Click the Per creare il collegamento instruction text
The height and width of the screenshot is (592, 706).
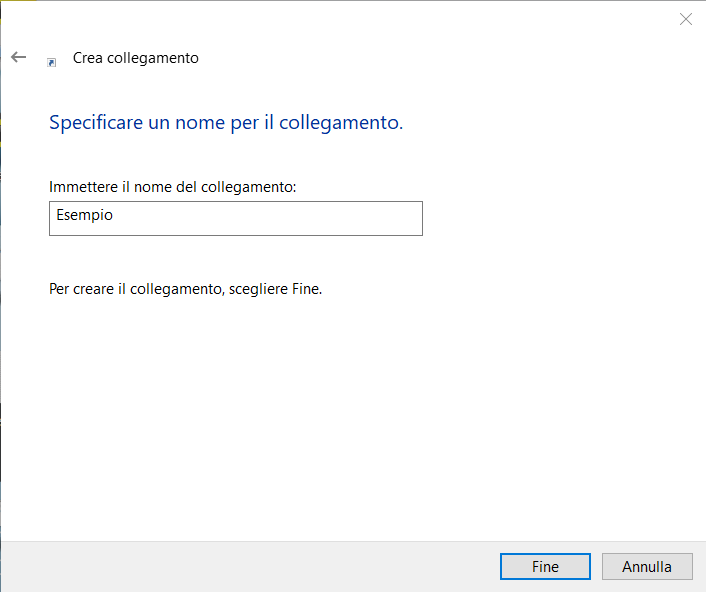click(x=185, y=289)
